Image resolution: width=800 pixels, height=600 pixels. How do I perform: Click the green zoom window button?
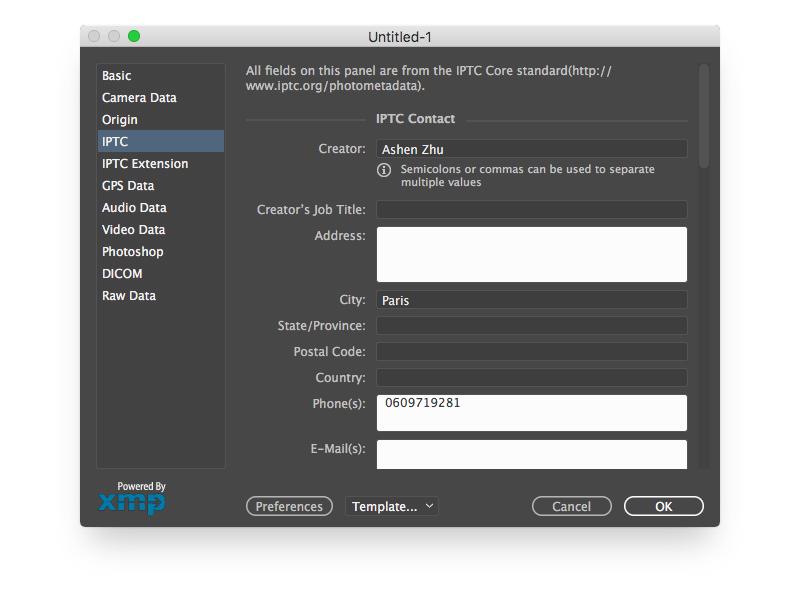[x=134, y=36]
